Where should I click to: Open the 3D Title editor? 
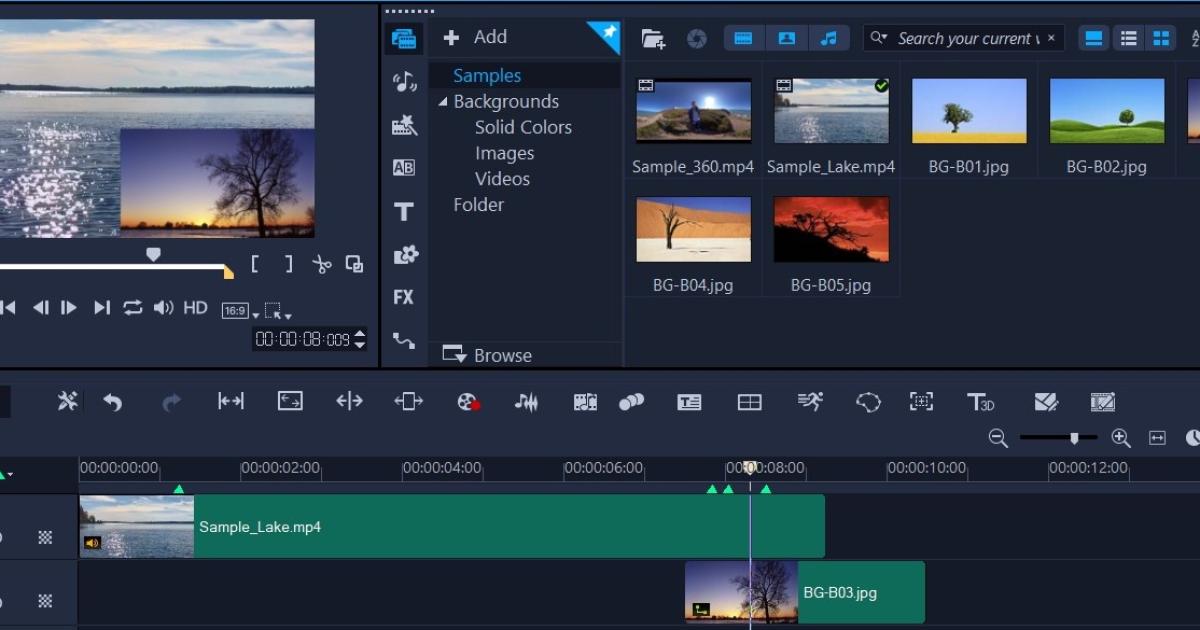click(981, 402)
